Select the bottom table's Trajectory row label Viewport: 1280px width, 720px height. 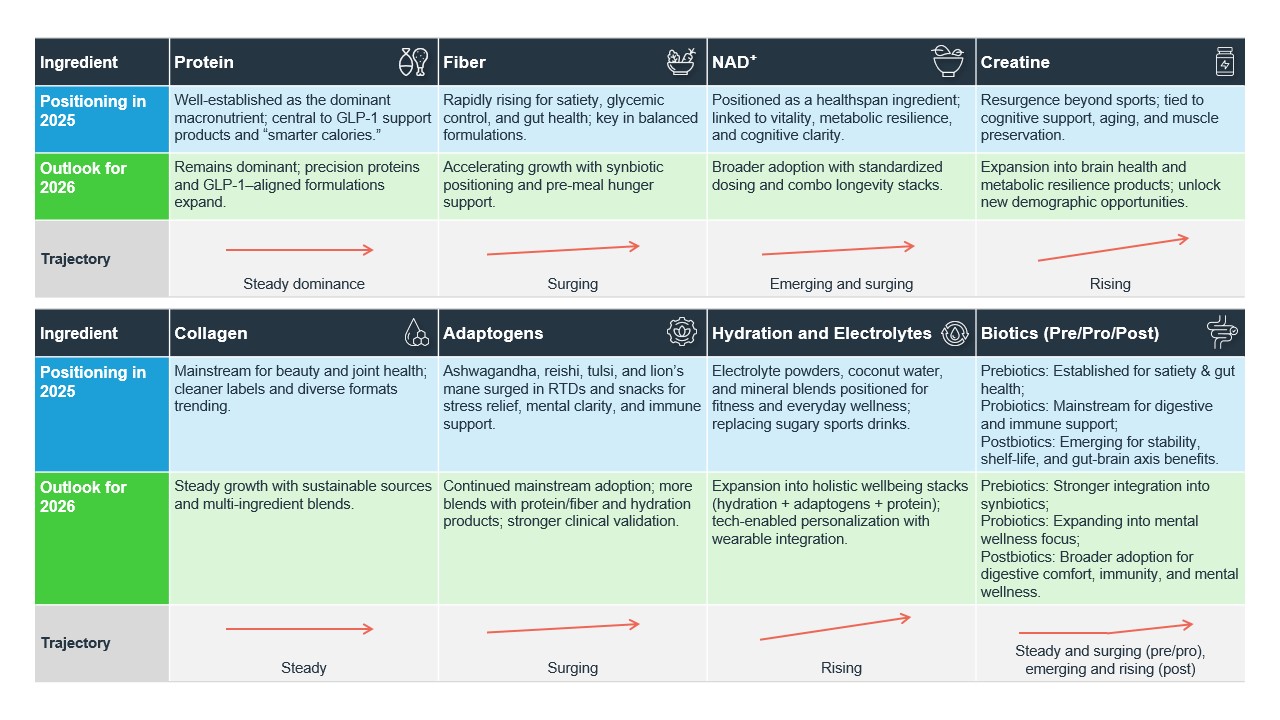click(x=76, y=643)
